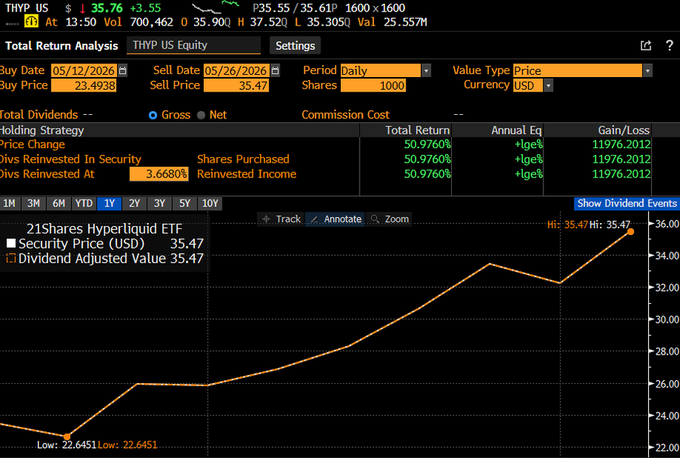Activate the Track chart tool
The height and width of the screenshot is (458, 680).
tap(281, 219)
